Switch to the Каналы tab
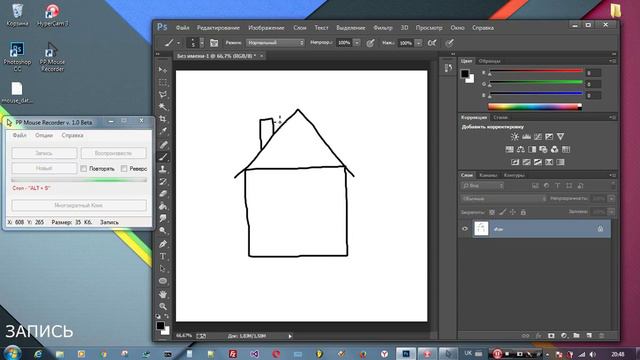The width and height of the screenshot is (640, 360). tap(488, 175)
